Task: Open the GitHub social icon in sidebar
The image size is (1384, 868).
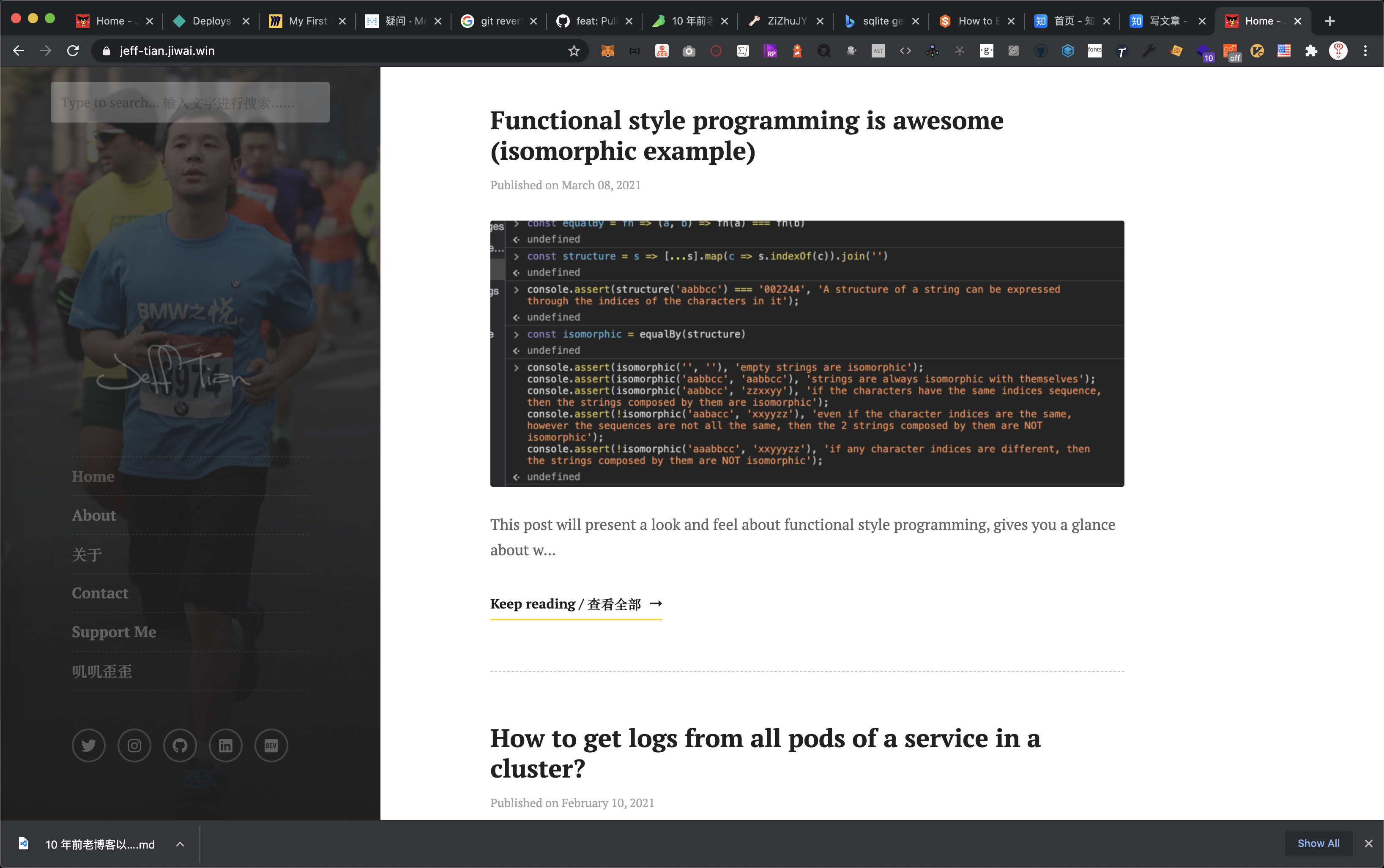Action: coord(180,745)
